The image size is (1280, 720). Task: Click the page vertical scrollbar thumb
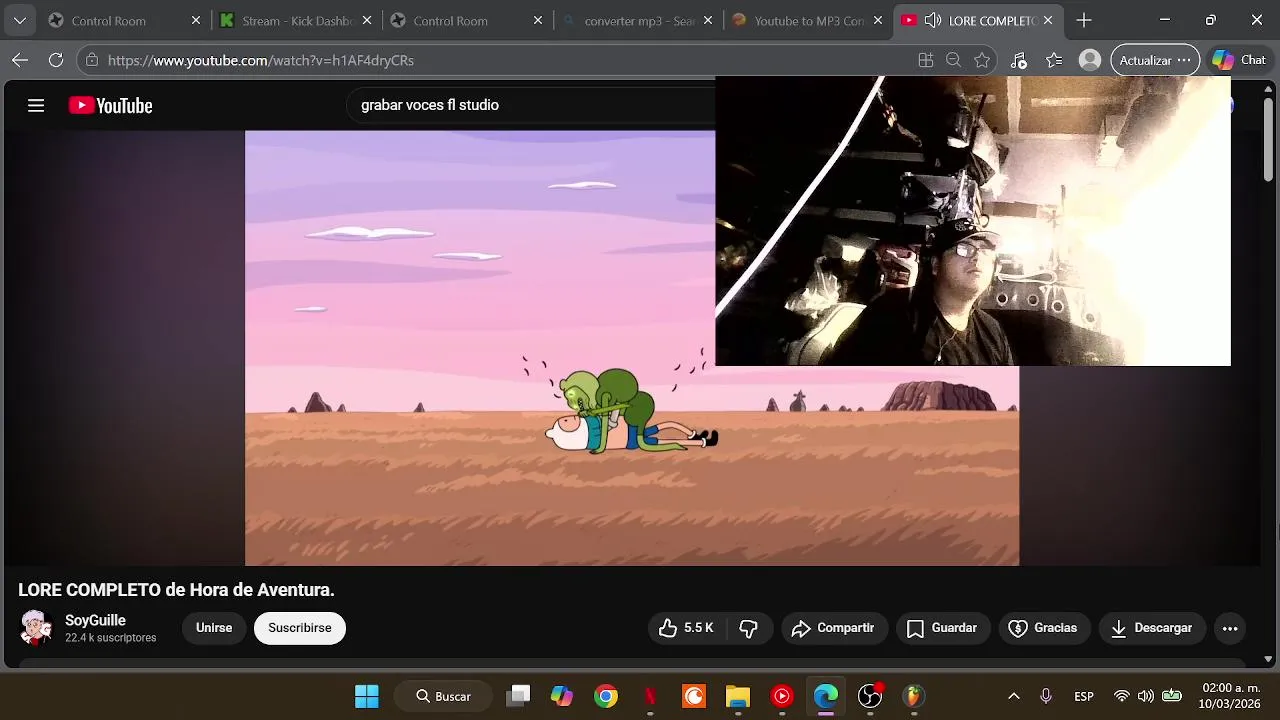point(1269,140)
